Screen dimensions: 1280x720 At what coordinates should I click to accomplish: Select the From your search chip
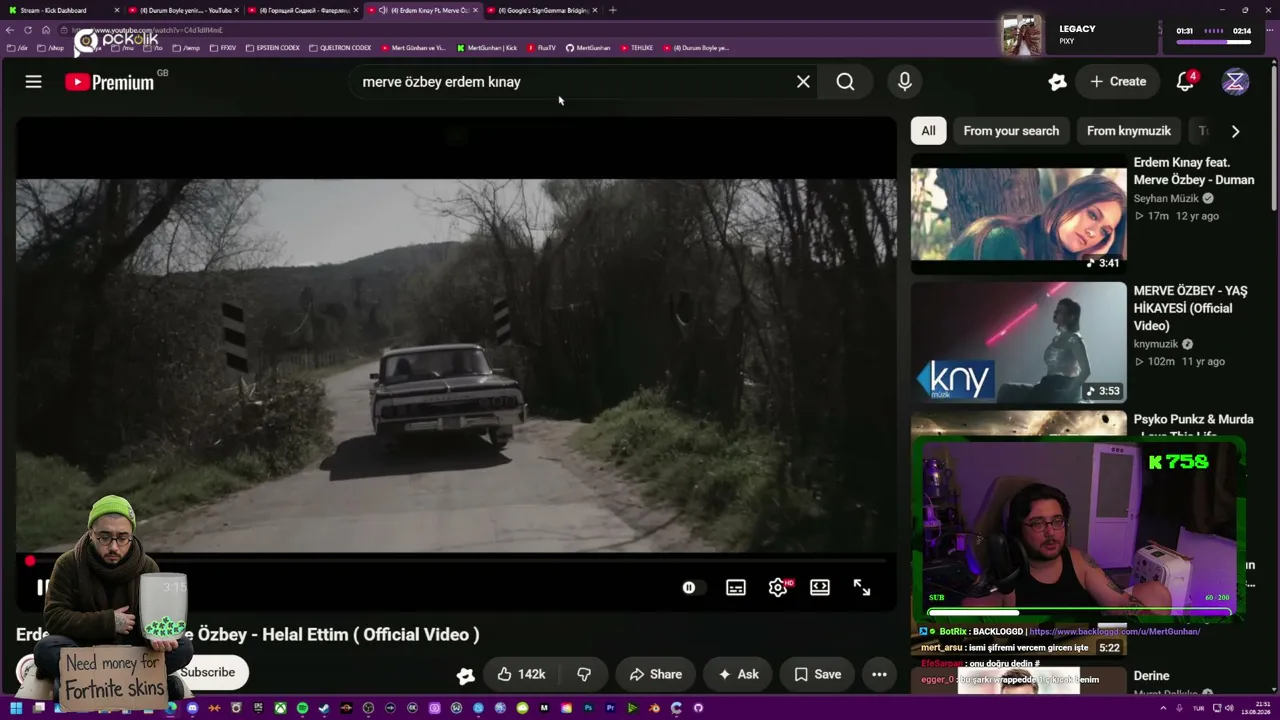click(1011, 131)
